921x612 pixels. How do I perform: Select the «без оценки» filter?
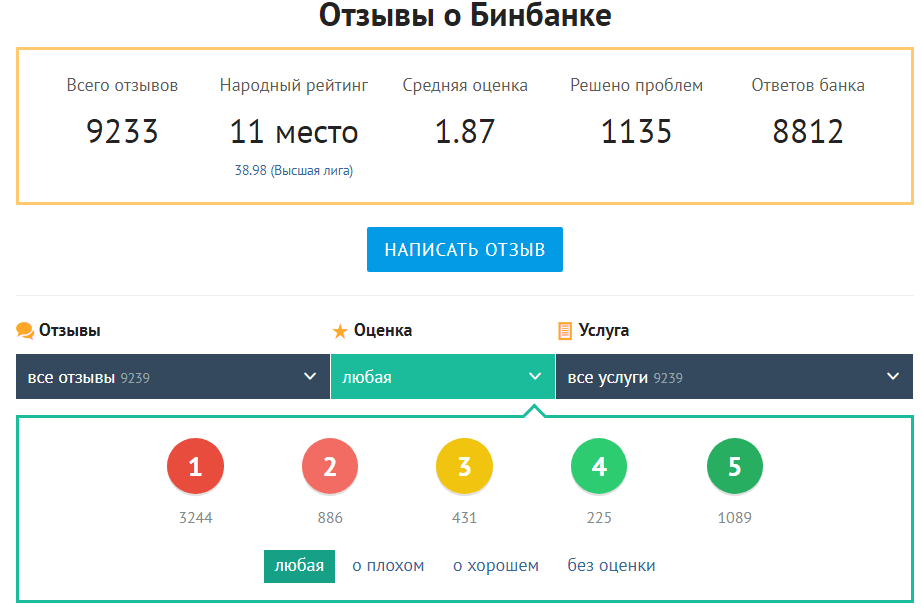tap(611, 566)
